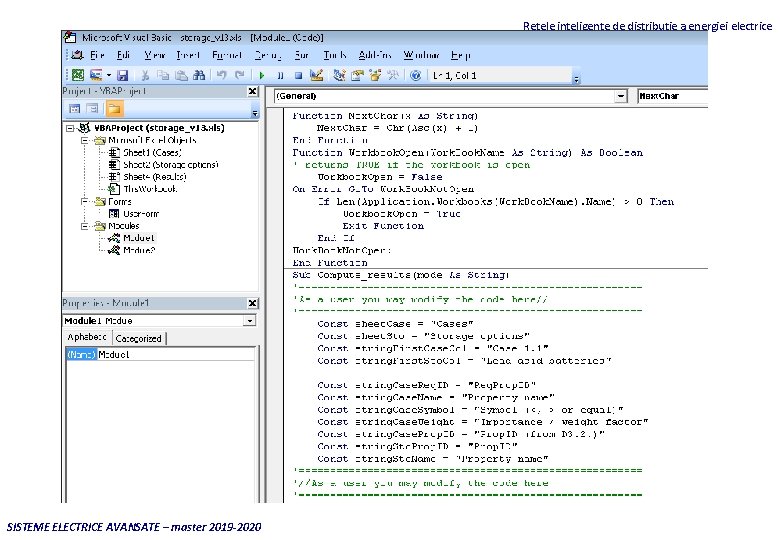Switch to Alphabetic properties tab
The image size is (780, 540).
coord(87,338)
